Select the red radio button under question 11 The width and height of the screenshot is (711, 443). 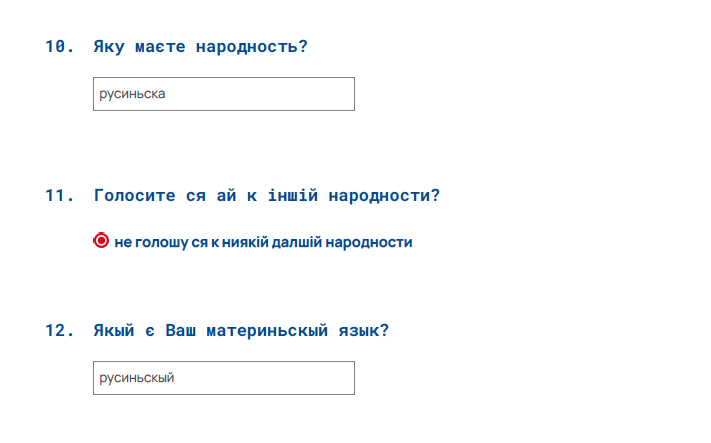point(101,240)
